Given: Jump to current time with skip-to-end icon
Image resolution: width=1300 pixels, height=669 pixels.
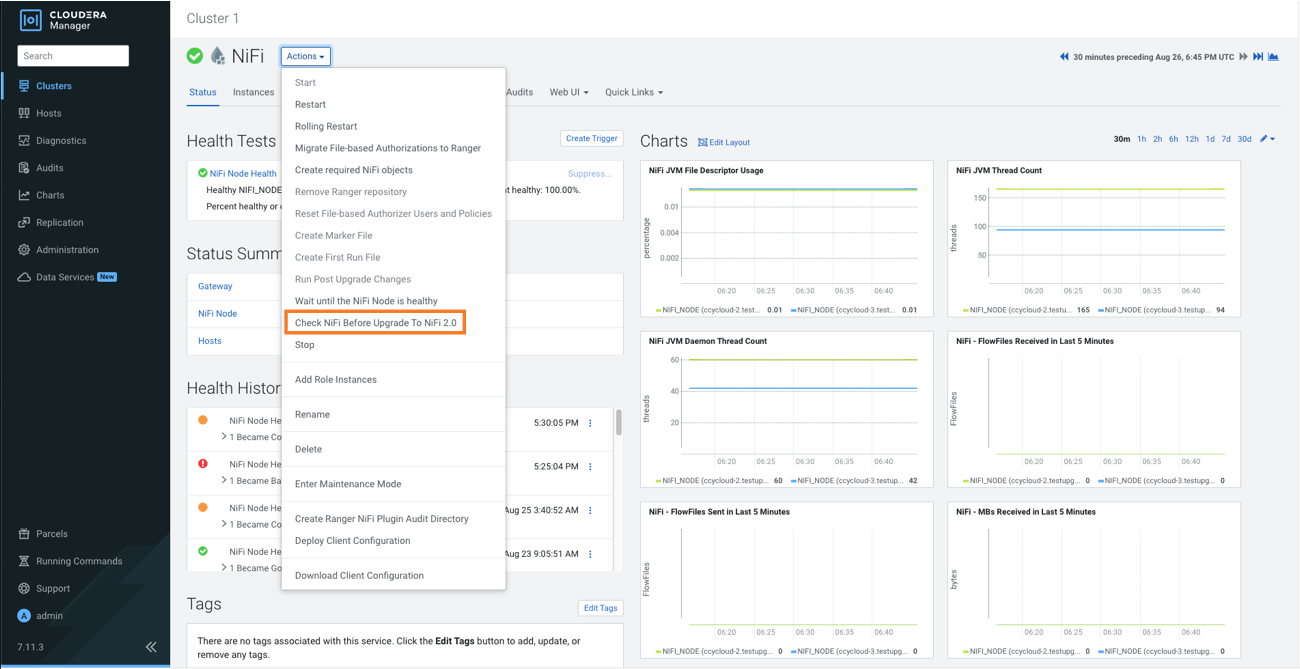Looking at the screenshot, I should (x=1258, y=57).
